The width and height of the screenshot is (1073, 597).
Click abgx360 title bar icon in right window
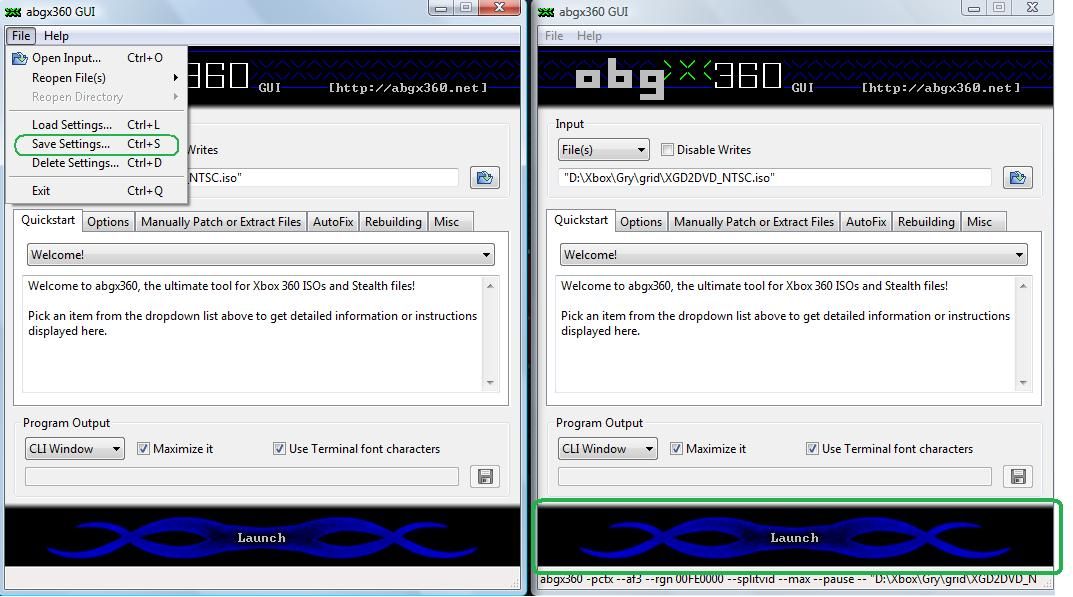(x=546, y=12)
